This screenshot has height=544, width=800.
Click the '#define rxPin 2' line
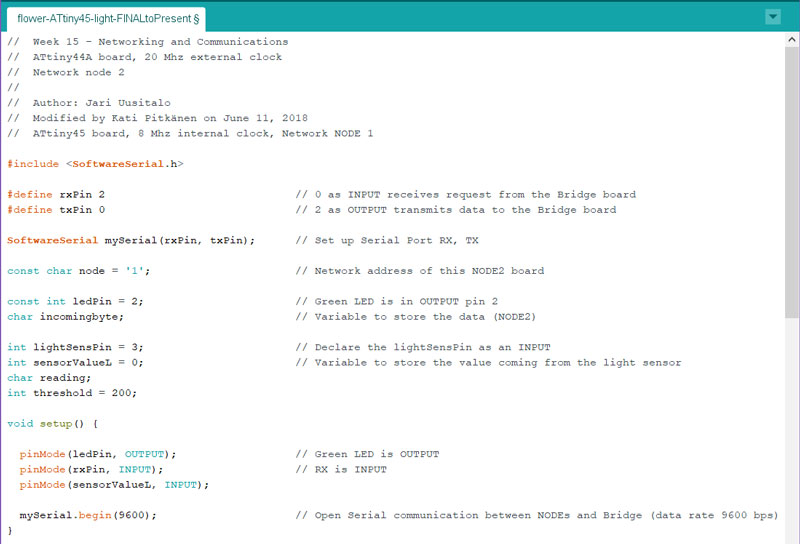pyautogui.click(x=56, y=194)
